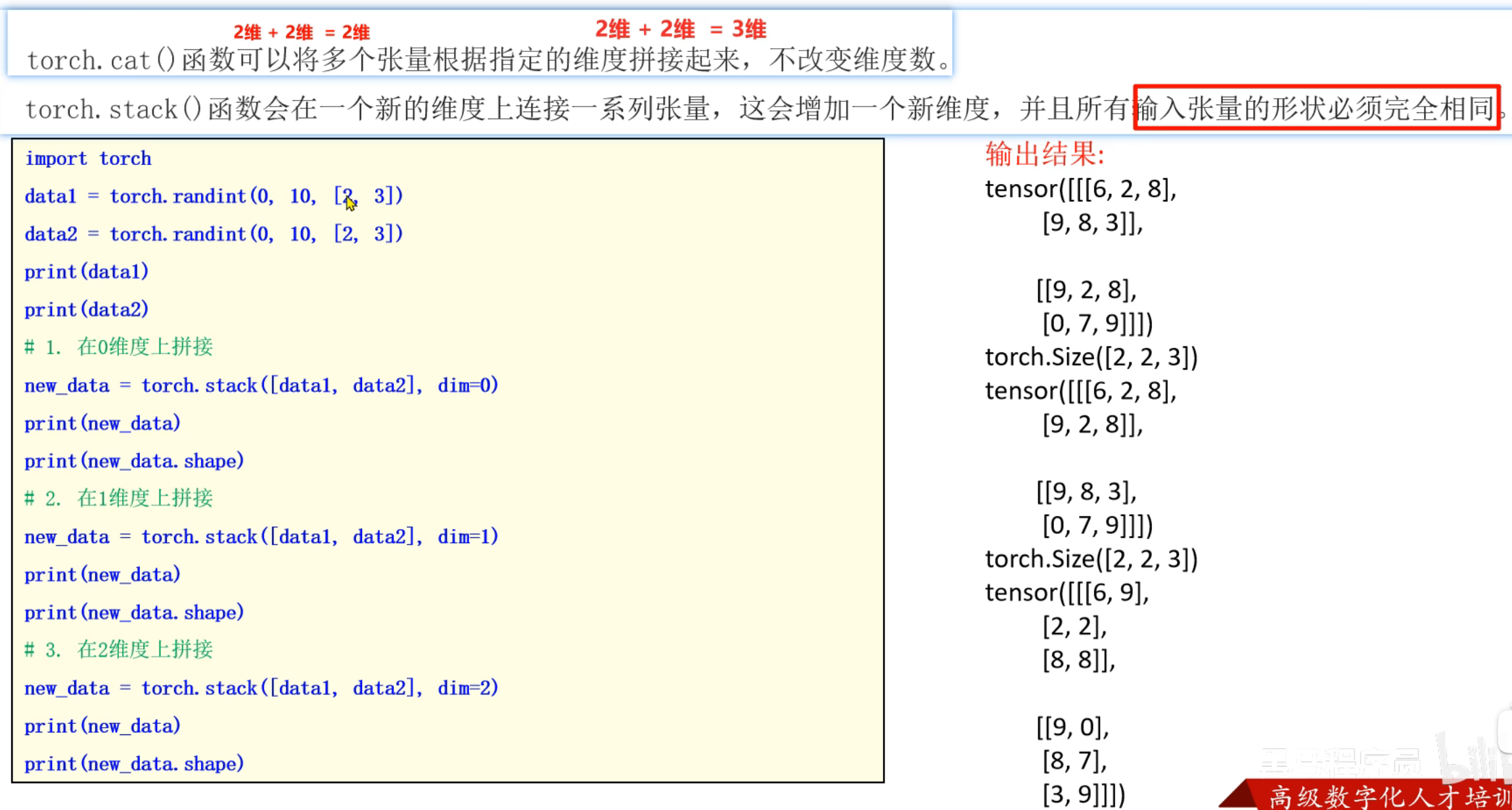Click the green comment '# 3. 在2维度上拼接'
This screenshot has width=1512, height=810.
pos(118,650)
